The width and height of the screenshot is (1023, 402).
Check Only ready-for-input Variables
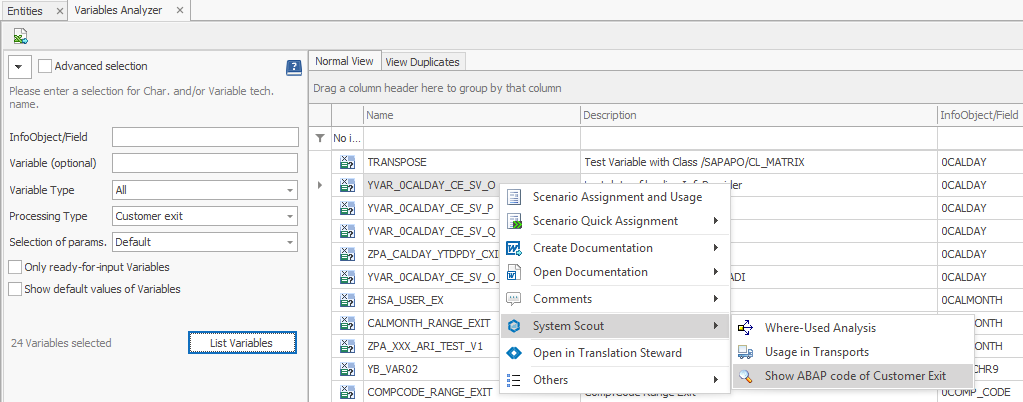(15, 267)
